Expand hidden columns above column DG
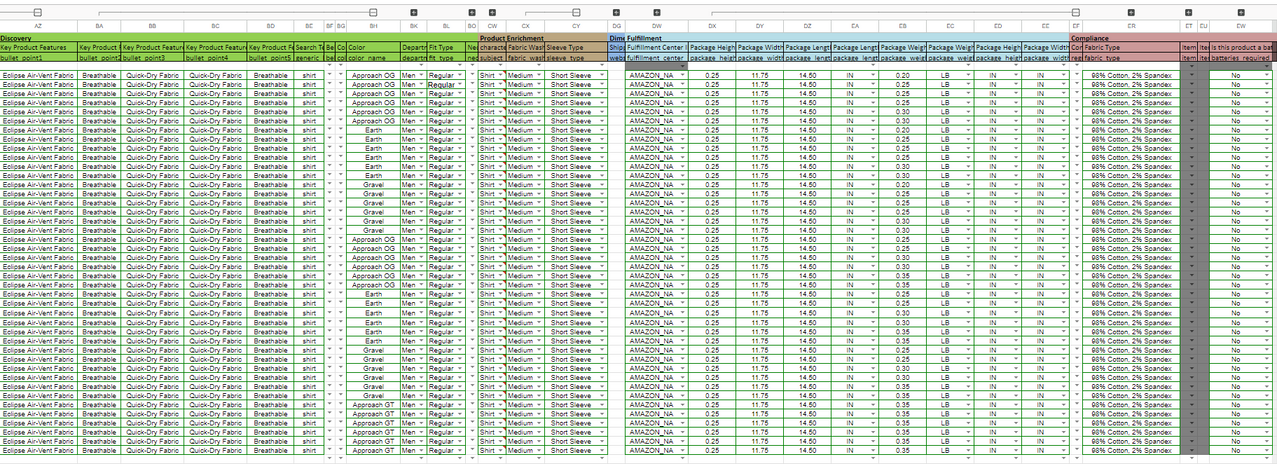The height and width of the screenshot is (464, 1277). (x=616, y=12)
